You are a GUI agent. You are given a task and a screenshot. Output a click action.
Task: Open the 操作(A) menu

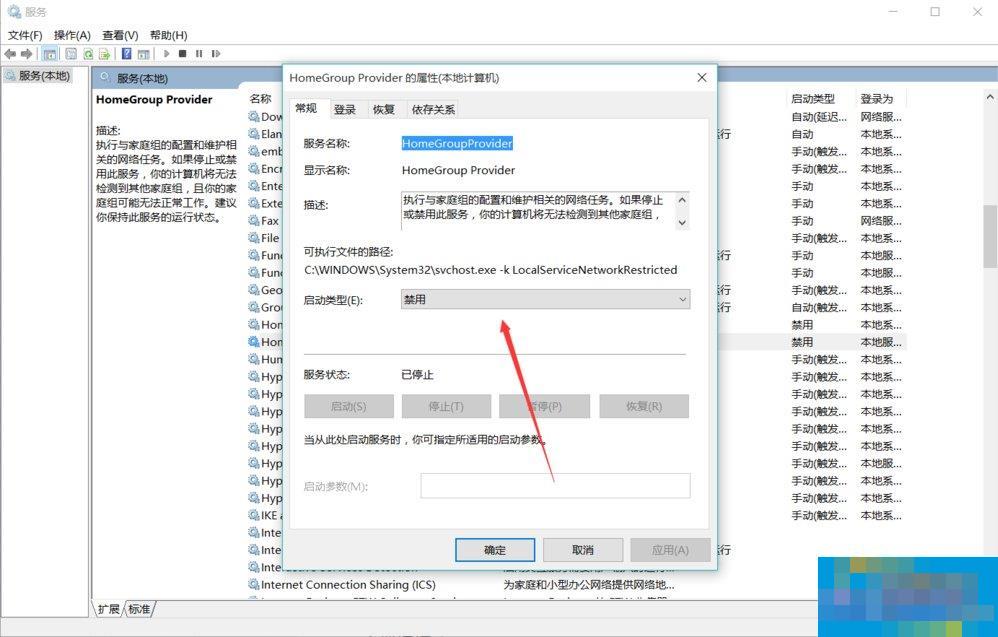[x=72, y=35]
